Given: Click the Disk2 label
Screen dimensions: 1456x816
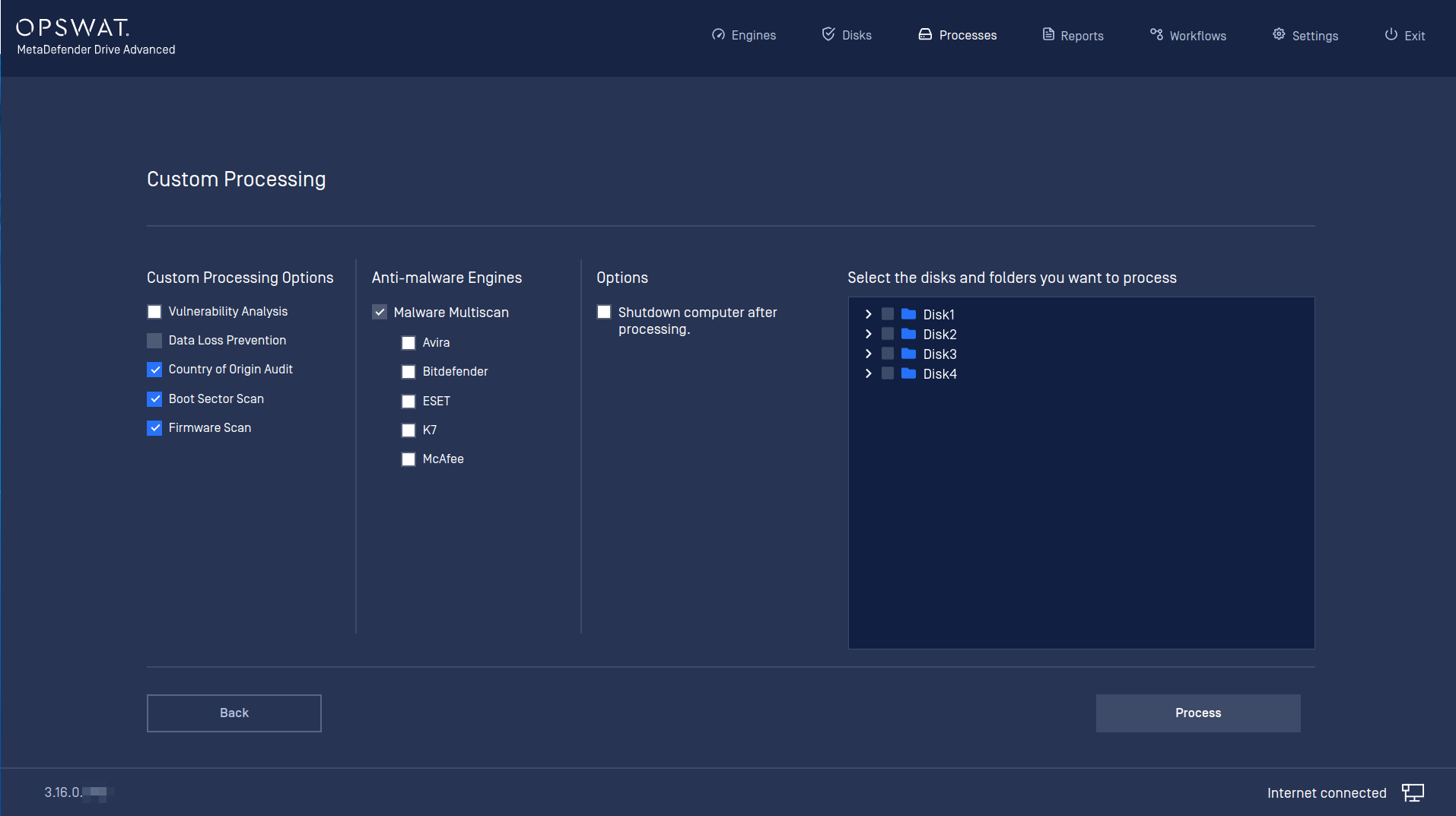Looking at the screenshot, I should tap(940, 335).
